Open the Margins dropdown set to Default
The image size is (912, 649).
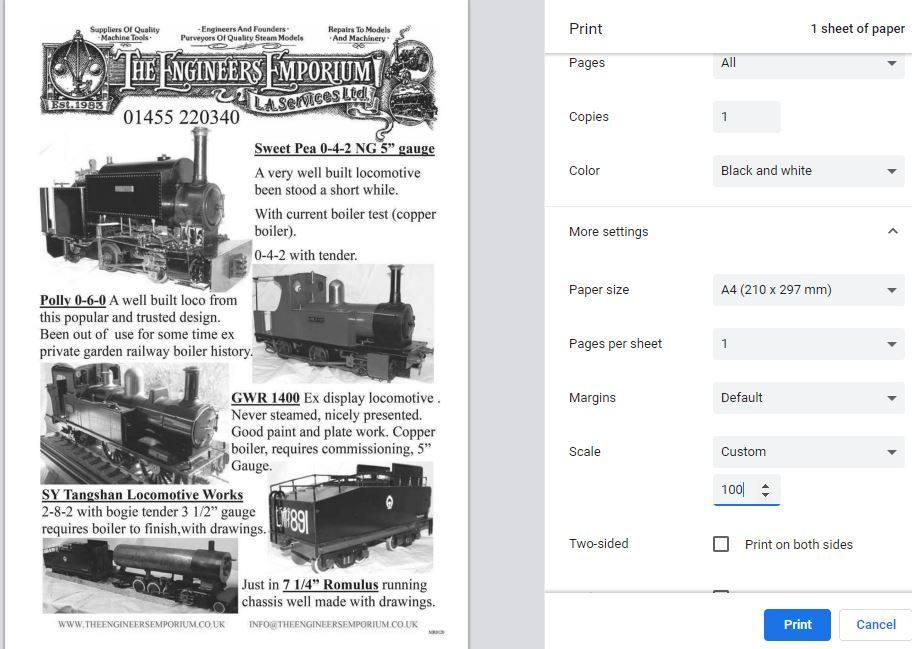(x=808, y=398)
